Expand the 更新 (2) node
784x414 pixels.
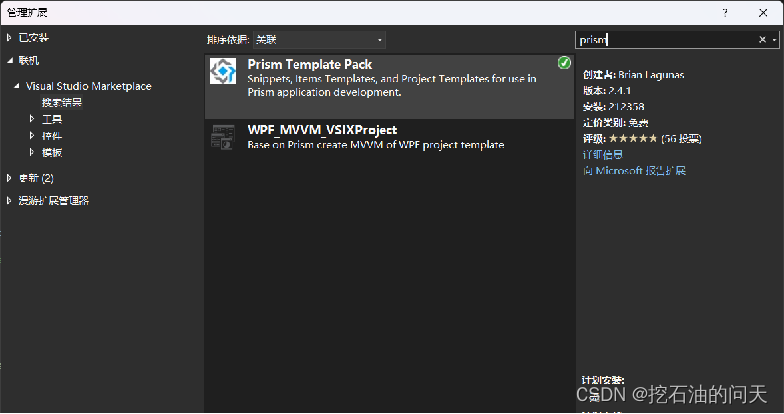9,178
